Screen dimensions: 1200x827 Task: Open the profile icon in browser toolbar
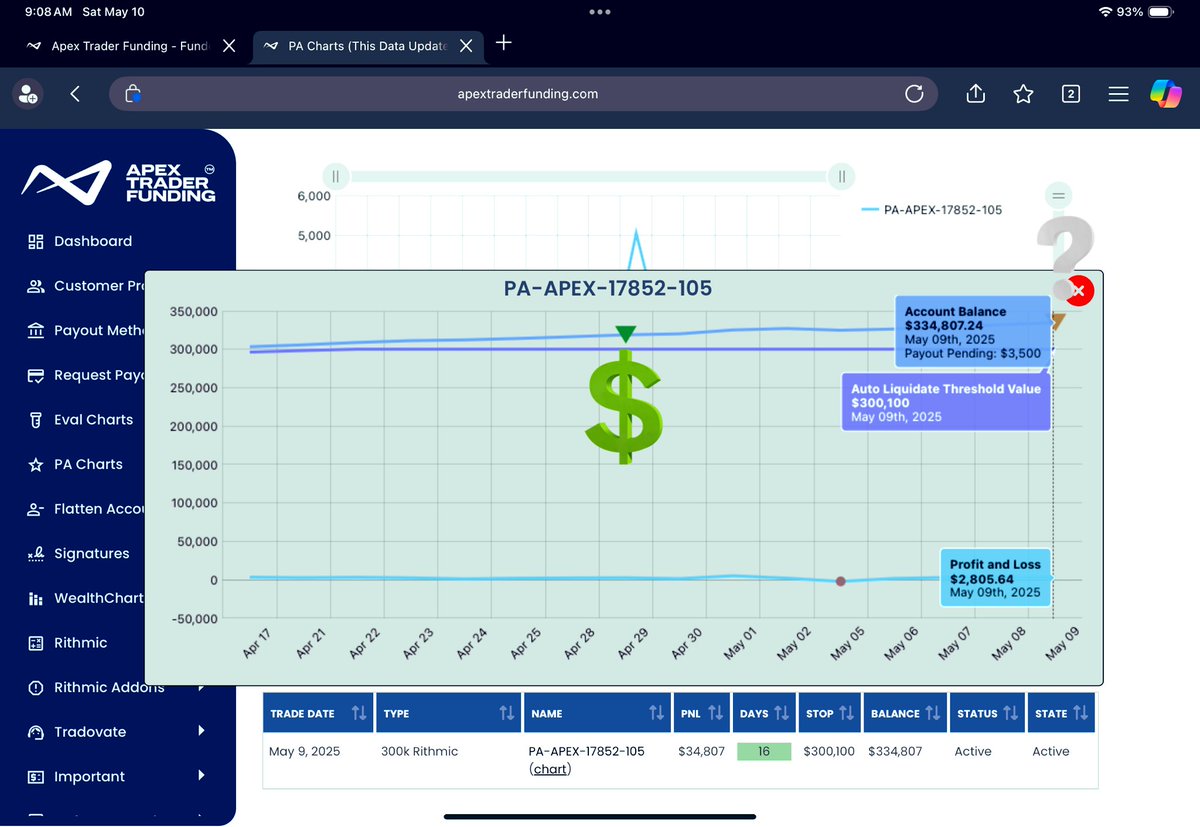click(x=26, y=94)
